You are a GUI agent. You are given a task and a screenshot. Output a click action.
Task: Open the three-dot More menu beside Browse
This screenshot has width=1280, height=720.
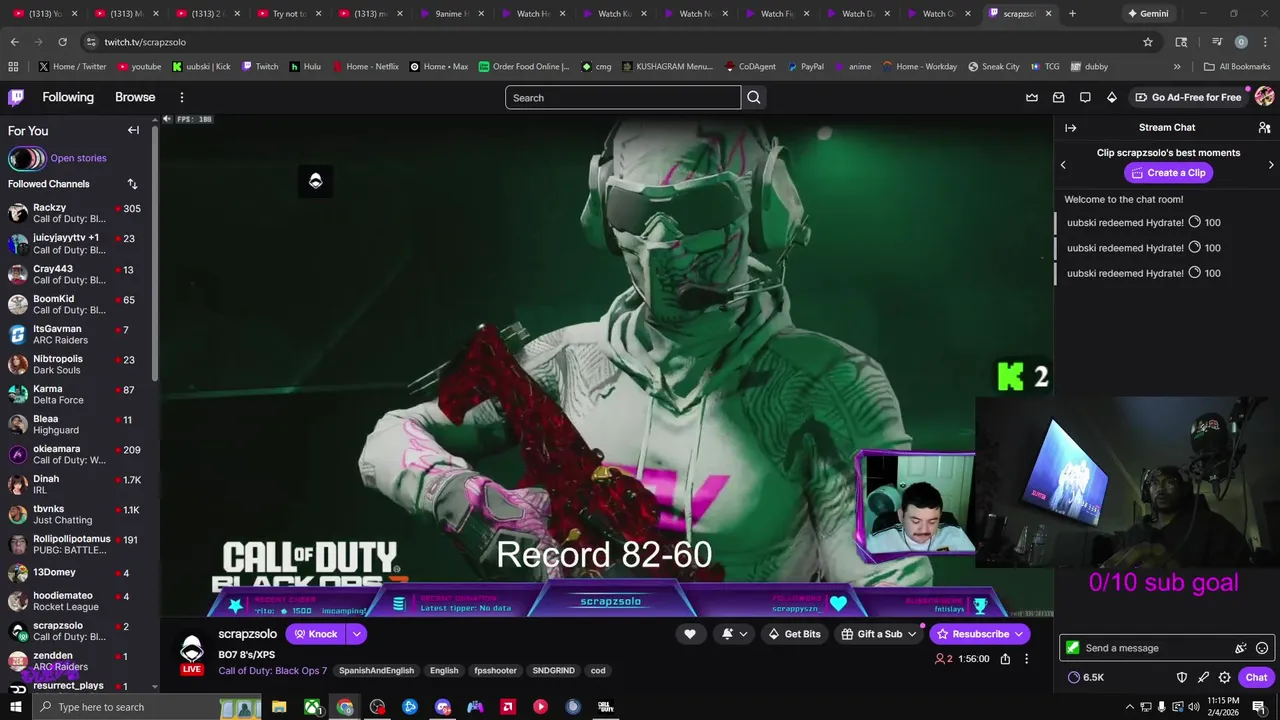(x=182, y=97)
